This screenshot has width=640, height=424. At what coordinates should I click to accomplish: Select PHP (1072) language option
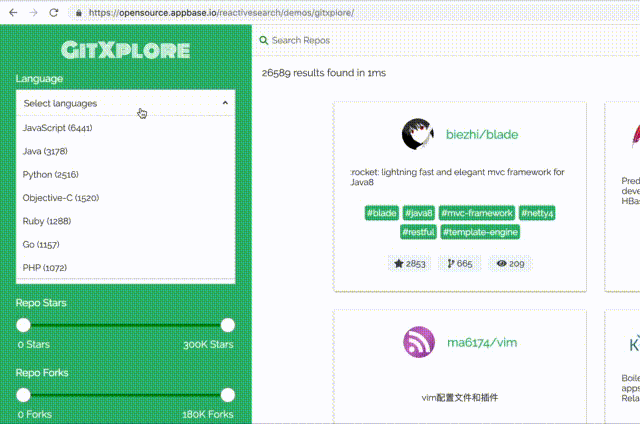(125, 268)
